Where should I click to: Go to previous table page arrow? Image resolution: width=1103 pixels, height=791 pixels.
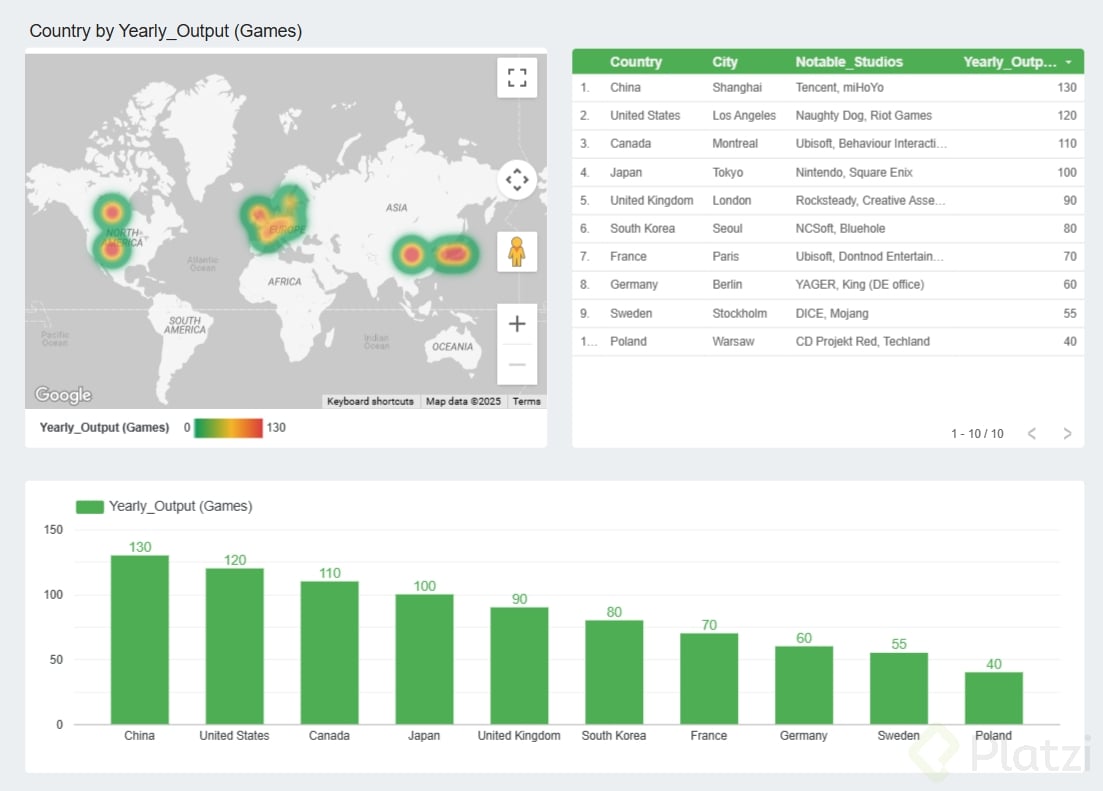pos(1031,434)
